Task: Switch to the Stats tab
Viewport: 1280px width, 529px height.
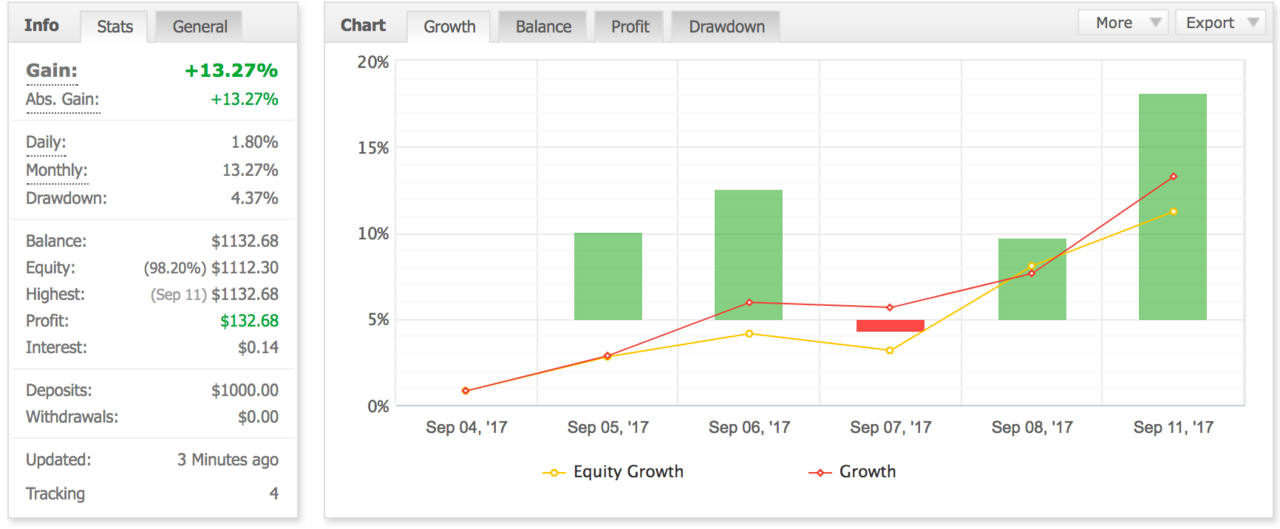Action: coord(115,27)
